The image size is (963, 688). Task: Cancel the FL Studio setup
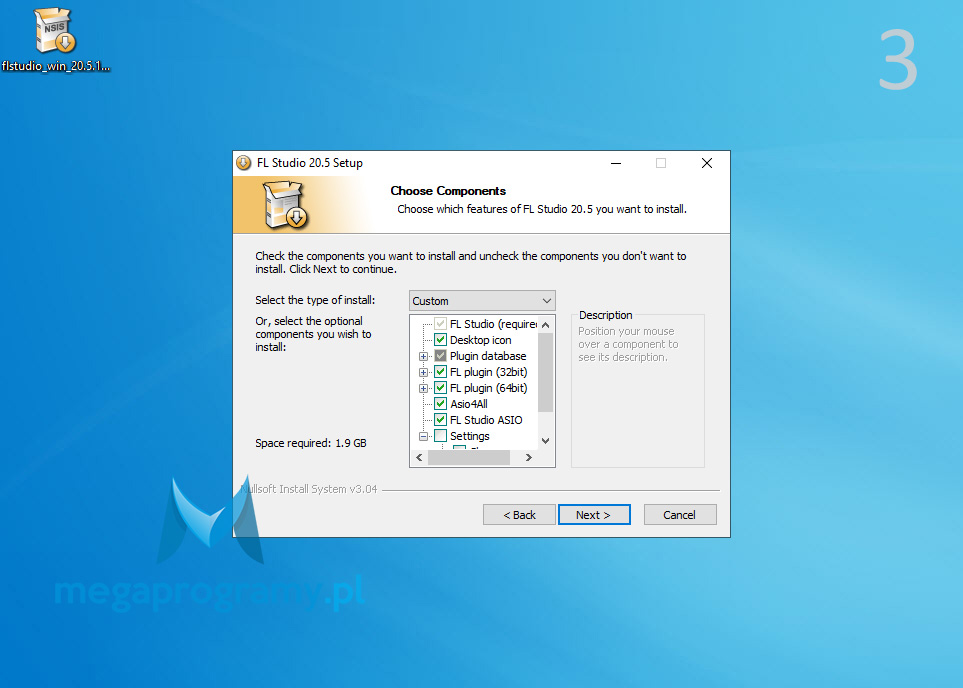680,515
